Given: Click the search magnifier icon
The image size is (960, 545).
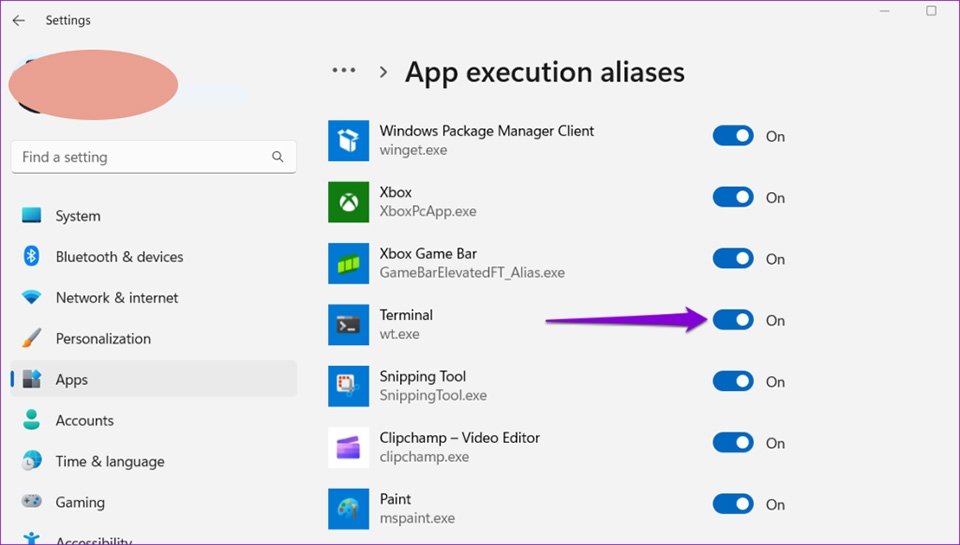Looking at the screenshot, I should click(277, 157).
